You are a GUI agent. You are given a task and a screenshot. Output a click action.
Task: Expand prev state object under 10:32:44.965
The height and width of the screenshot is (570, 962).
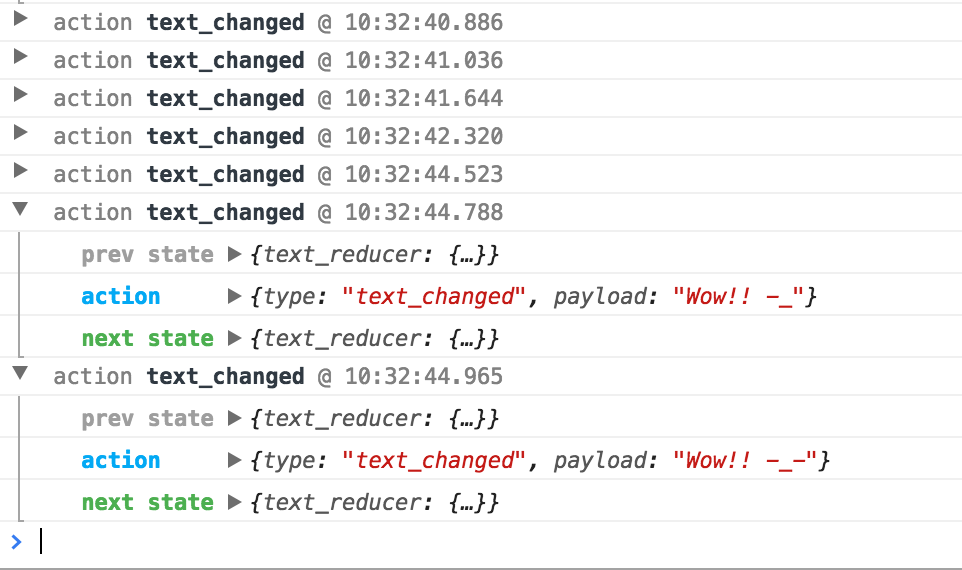point(235,419)
